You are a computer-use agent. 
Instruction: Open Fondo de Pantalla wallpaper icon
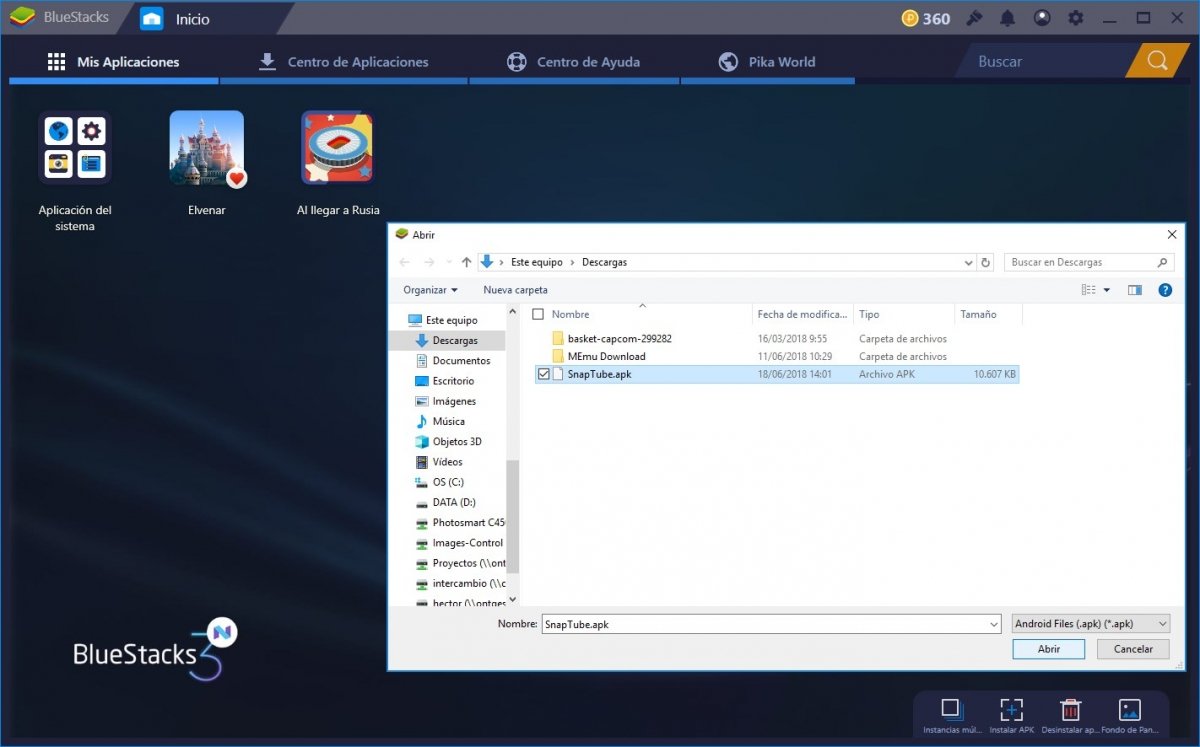(1129, 709)
